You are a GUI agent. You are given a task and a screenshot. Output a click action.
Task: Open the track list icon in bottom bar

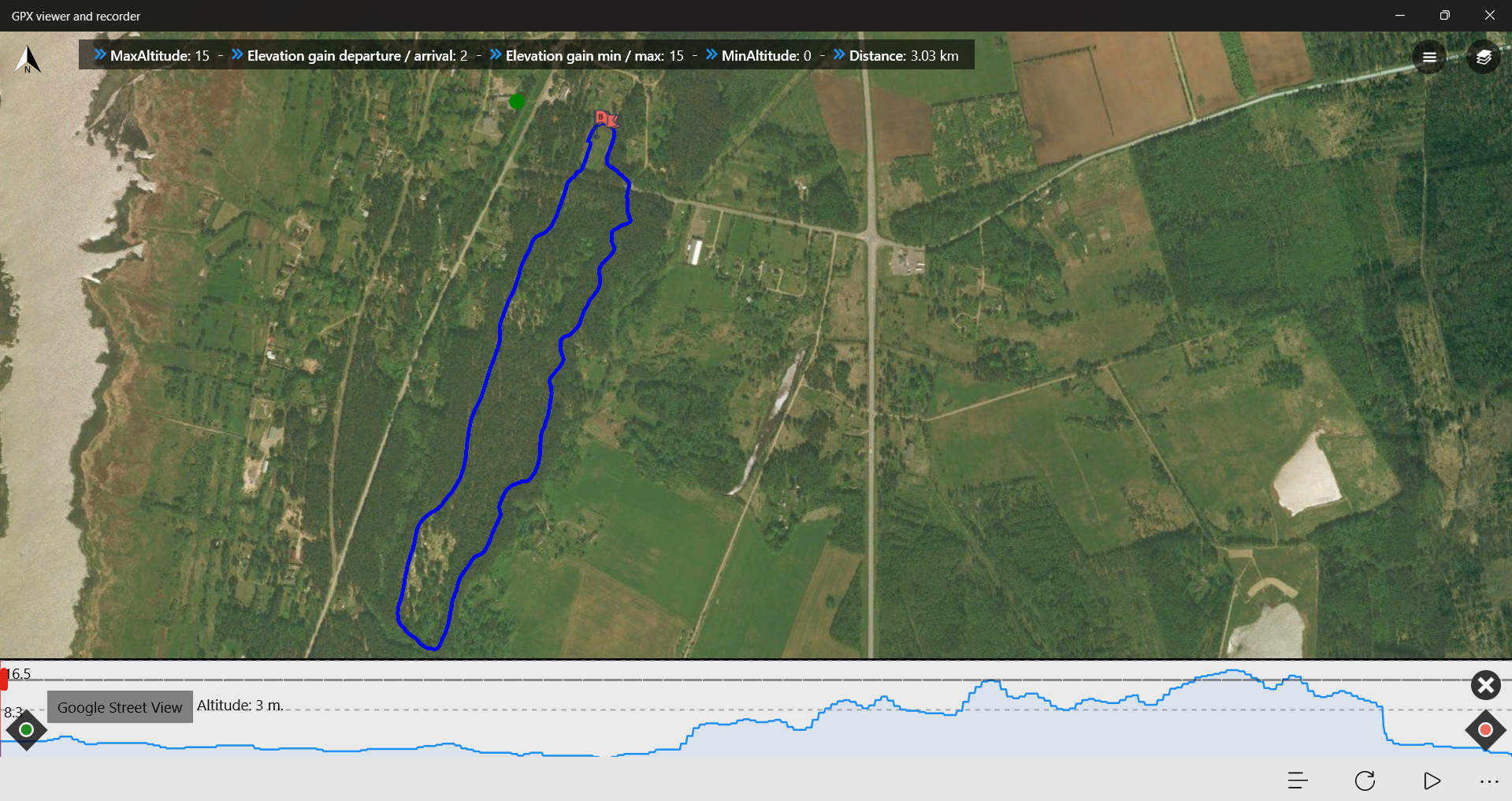[1297, 781]
